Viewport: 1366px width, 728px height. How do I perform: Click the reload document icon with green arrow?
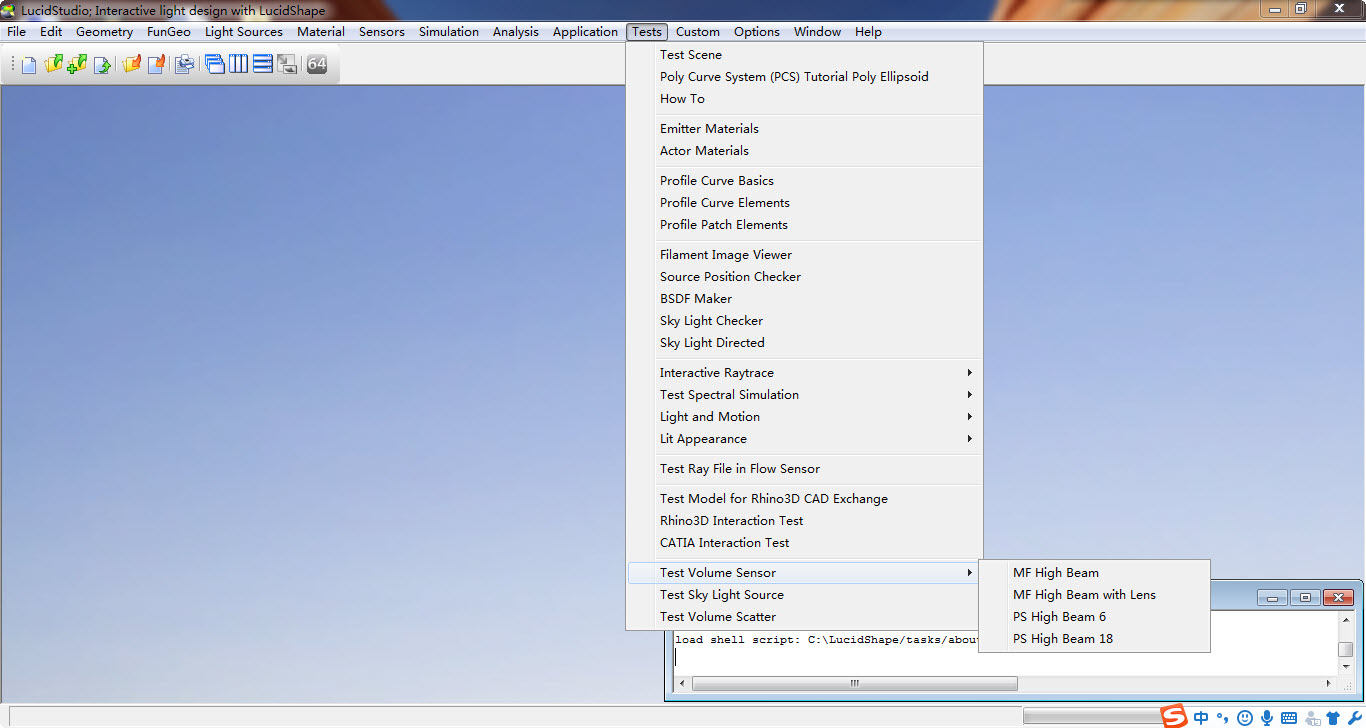[102, 65]
